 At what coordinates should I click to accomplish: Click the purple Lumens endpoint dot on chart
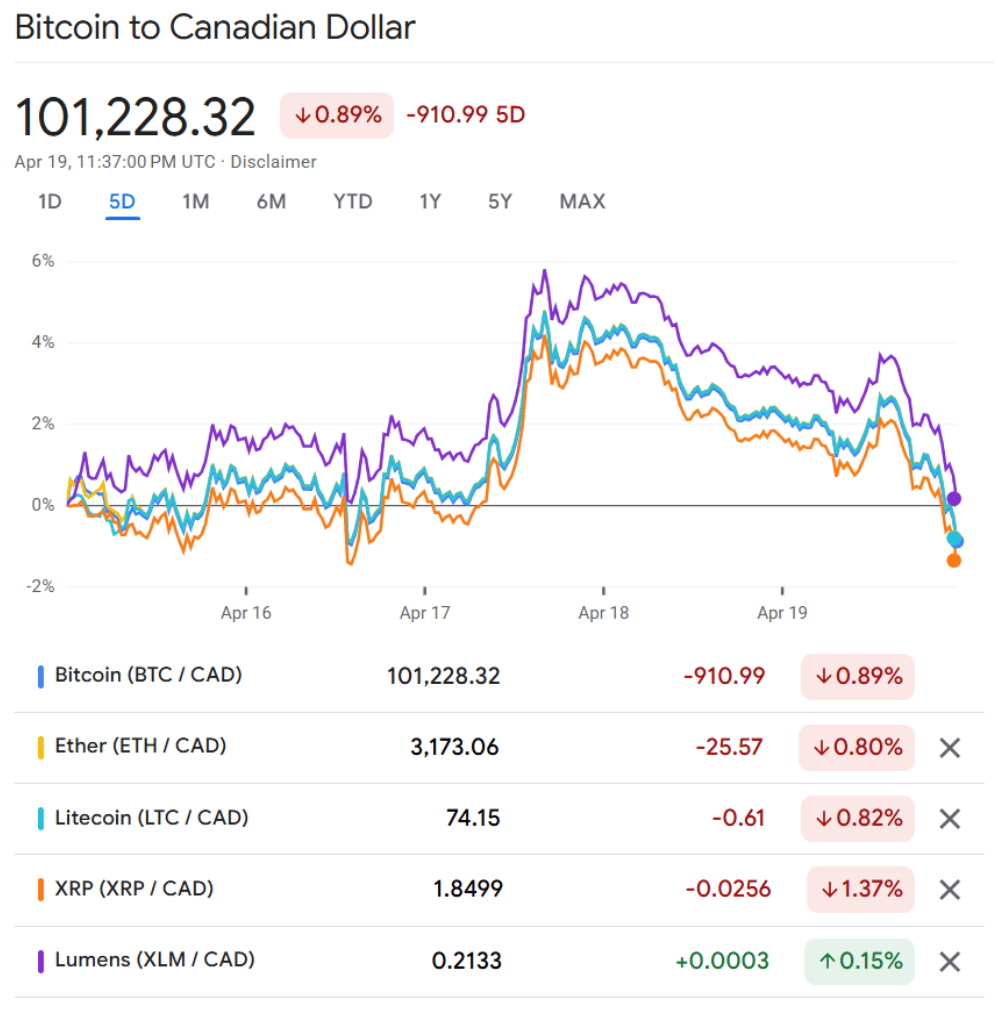[954, 498]
